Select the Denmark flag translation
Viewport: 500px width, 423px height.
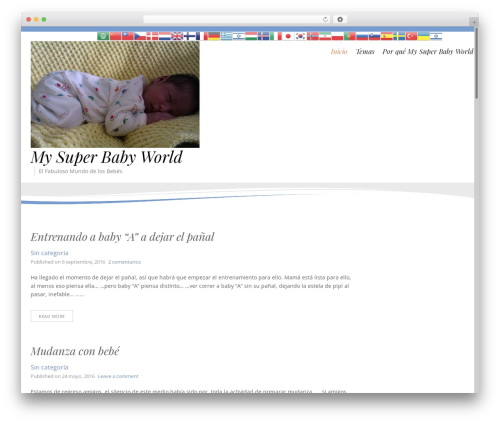[x=152, y=36]
